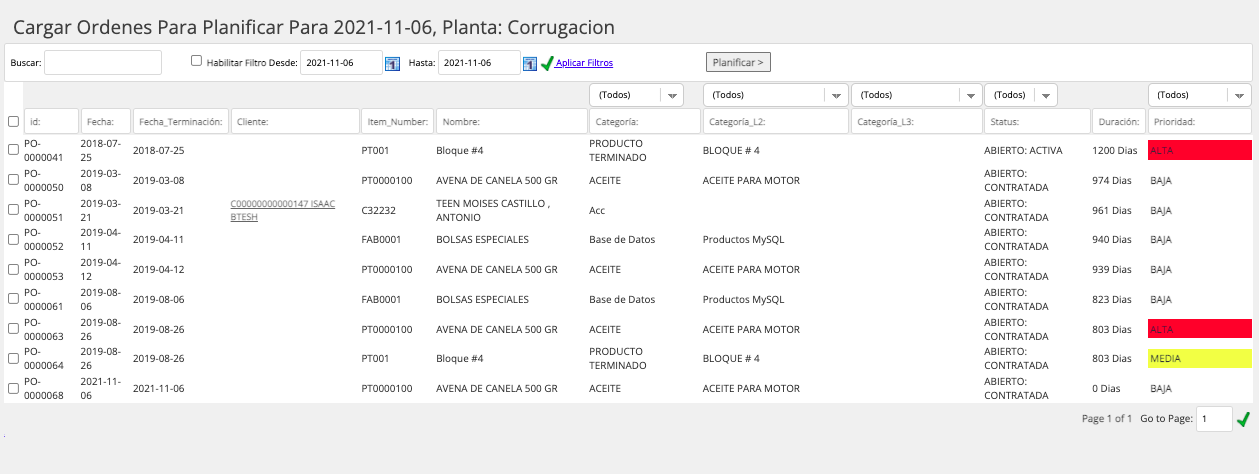Check the row PO-0000041 checkbox
This screenshot has height=474, width=1259.
coord(13,150)
